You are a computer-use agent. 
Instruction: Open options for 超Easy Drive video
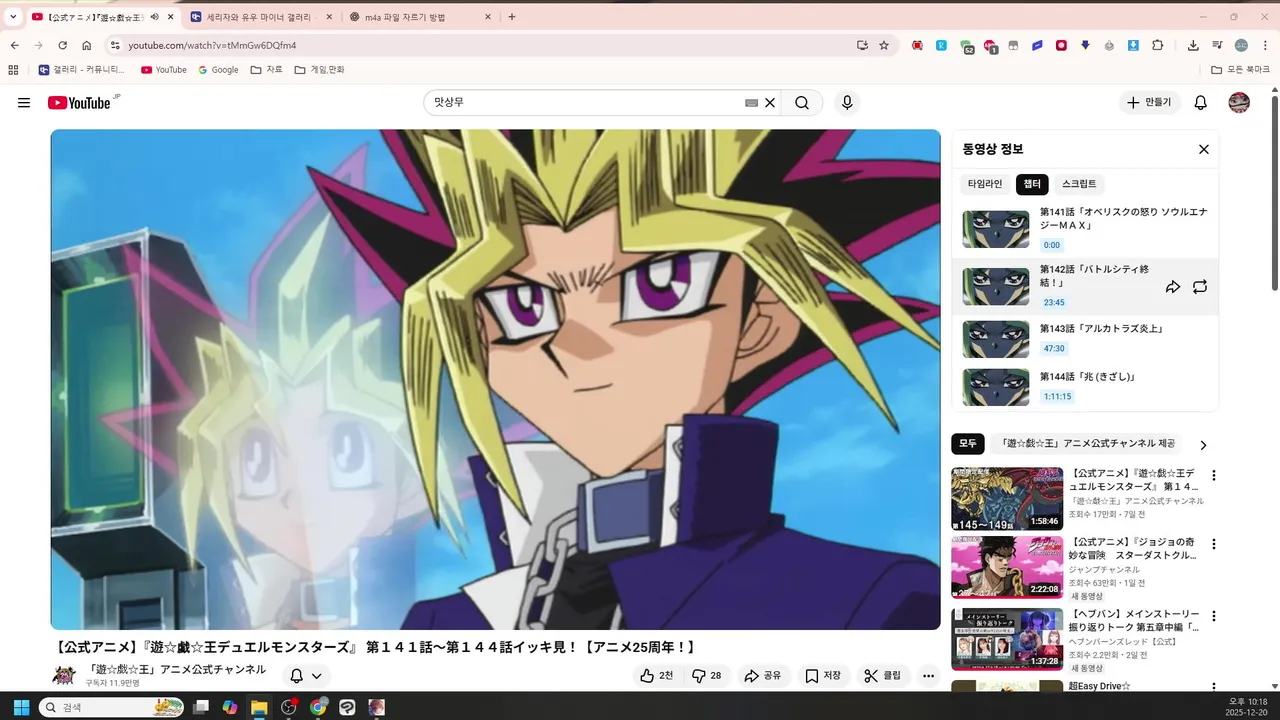point(1214,687)
